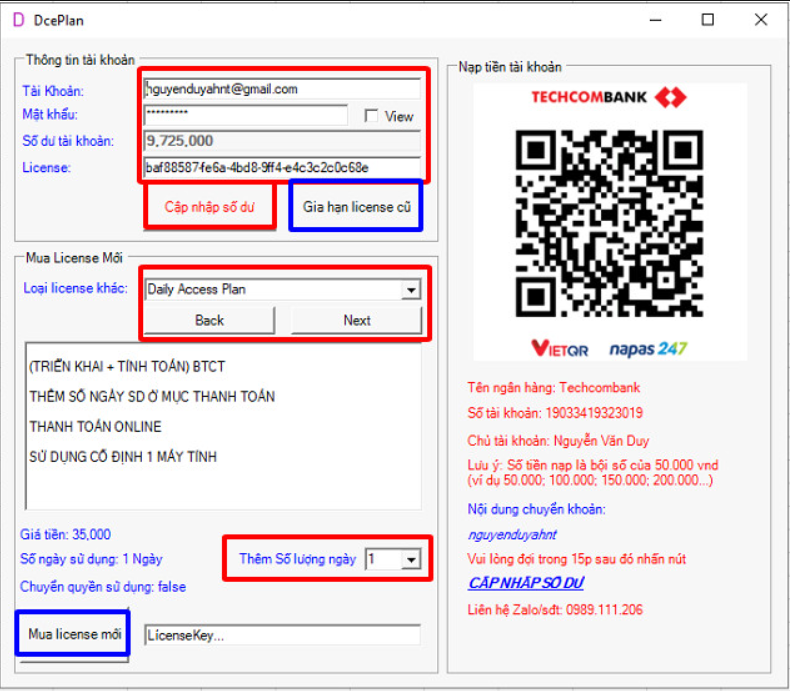
Task: Click the Techcombank QR code image
Action: (x=609, y=223)
